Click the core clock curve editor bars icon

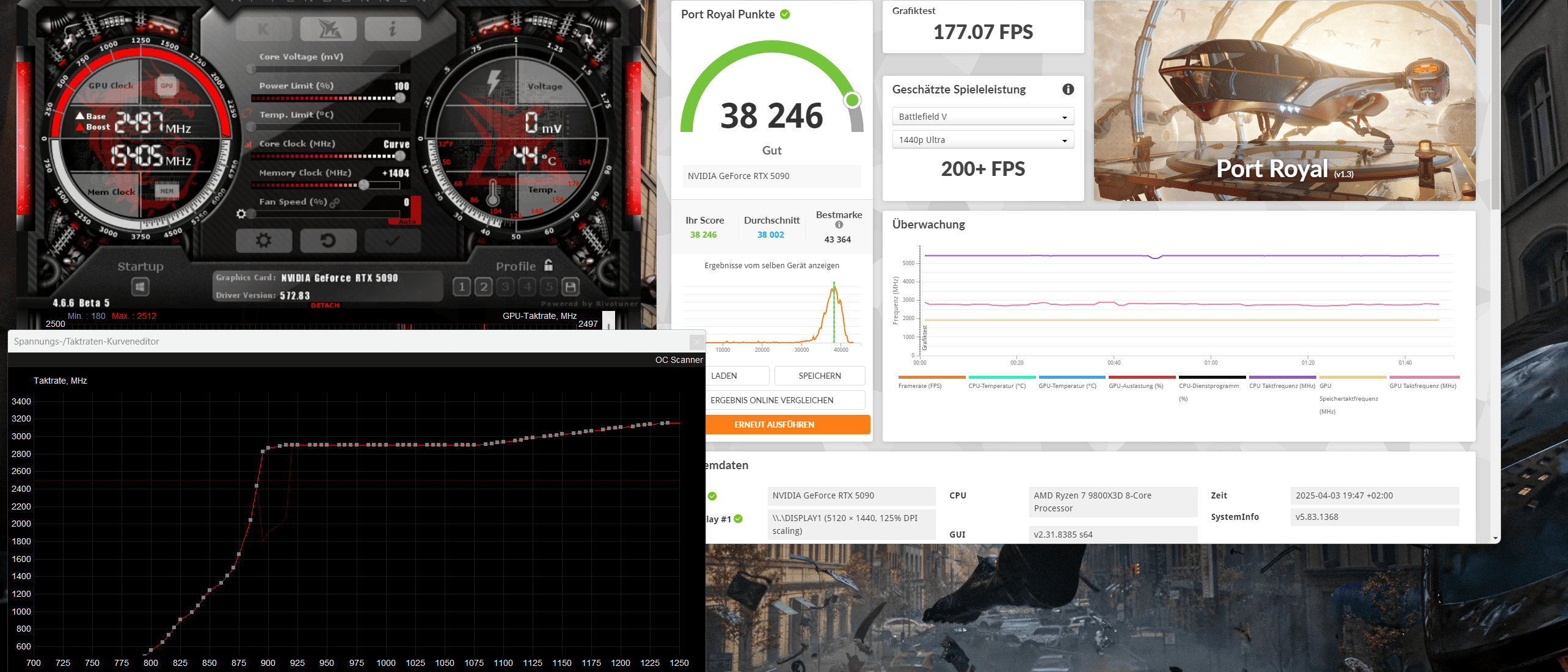point(249,144)
